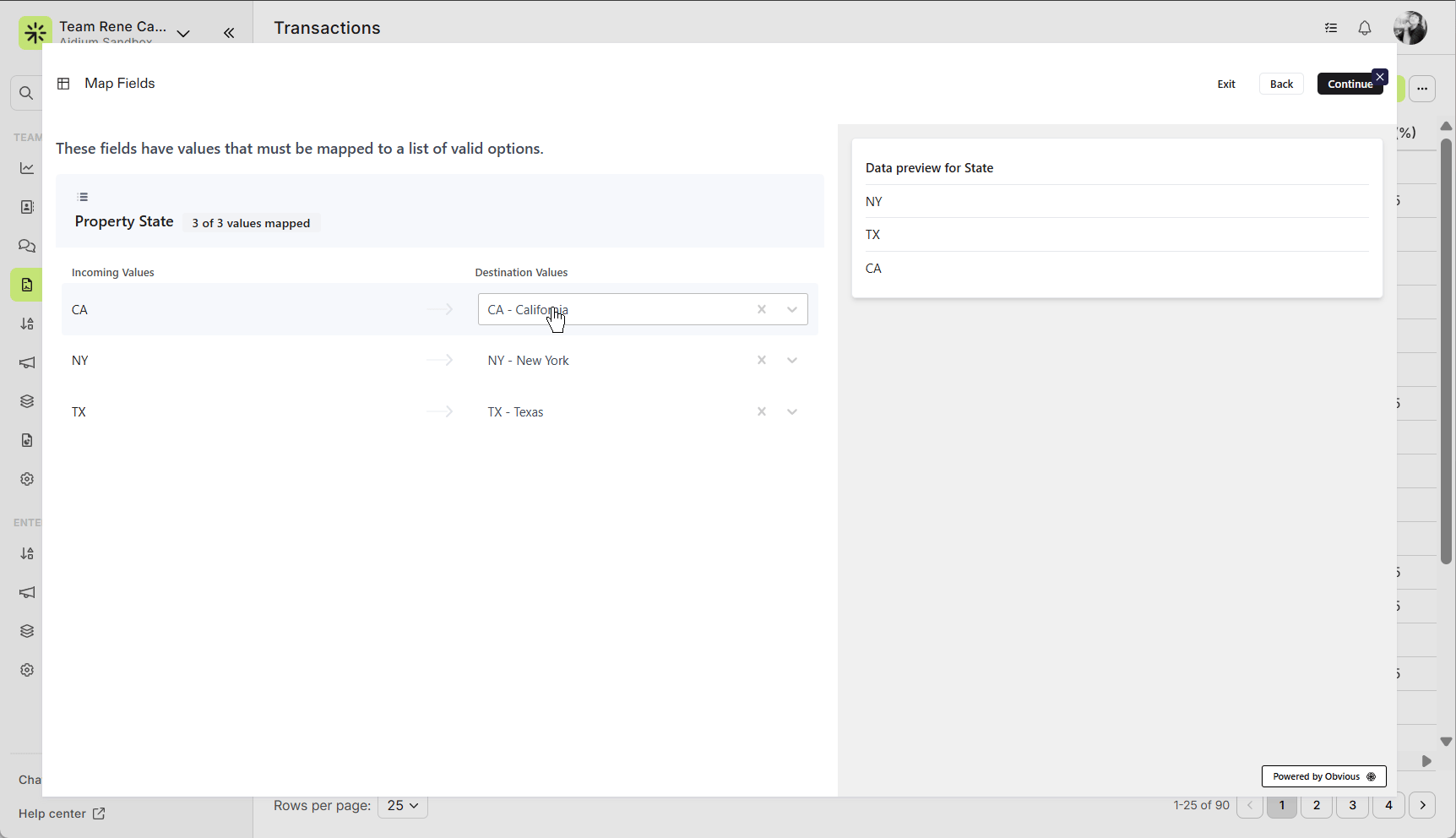This screenshot has height=838, width=1456.
Task: Clear the NY - New York mapping
Action: 762,361
